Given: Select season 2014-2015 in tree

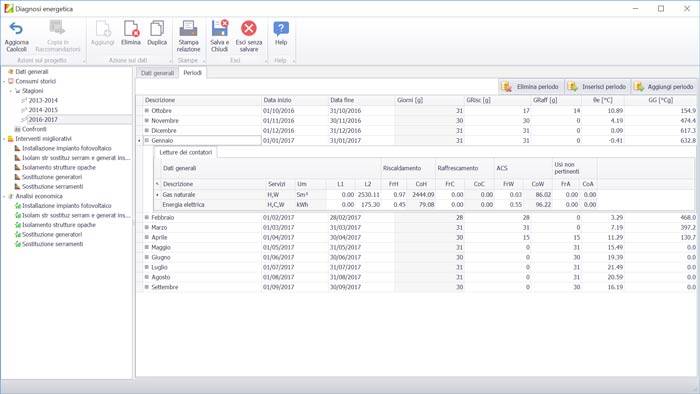Looking at the screenshot, I should pyautogui.click(x=43, y=110).
